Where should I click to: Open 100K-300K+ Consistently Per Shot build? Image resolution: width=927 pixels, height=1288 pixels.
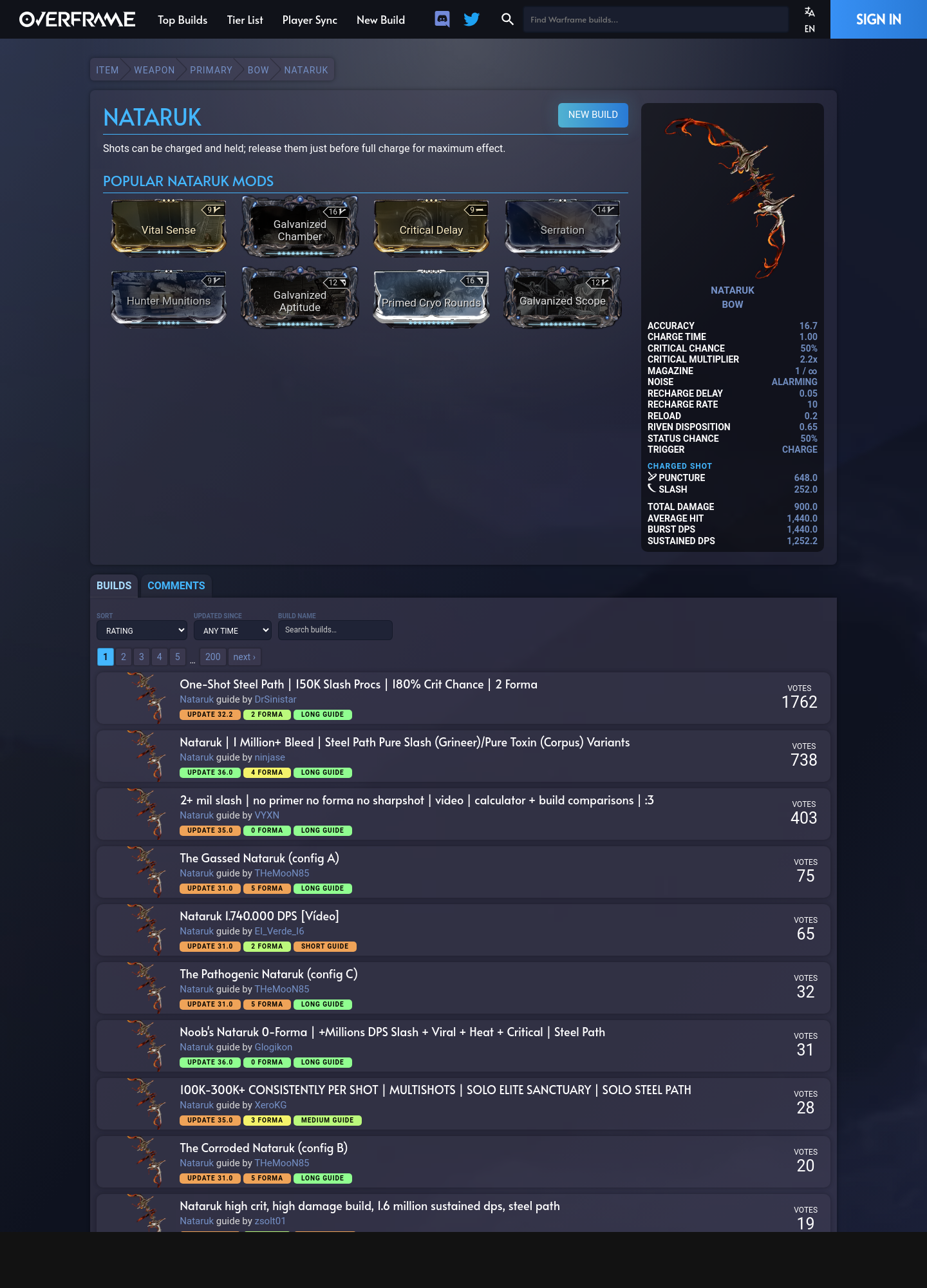(435, 1090)
